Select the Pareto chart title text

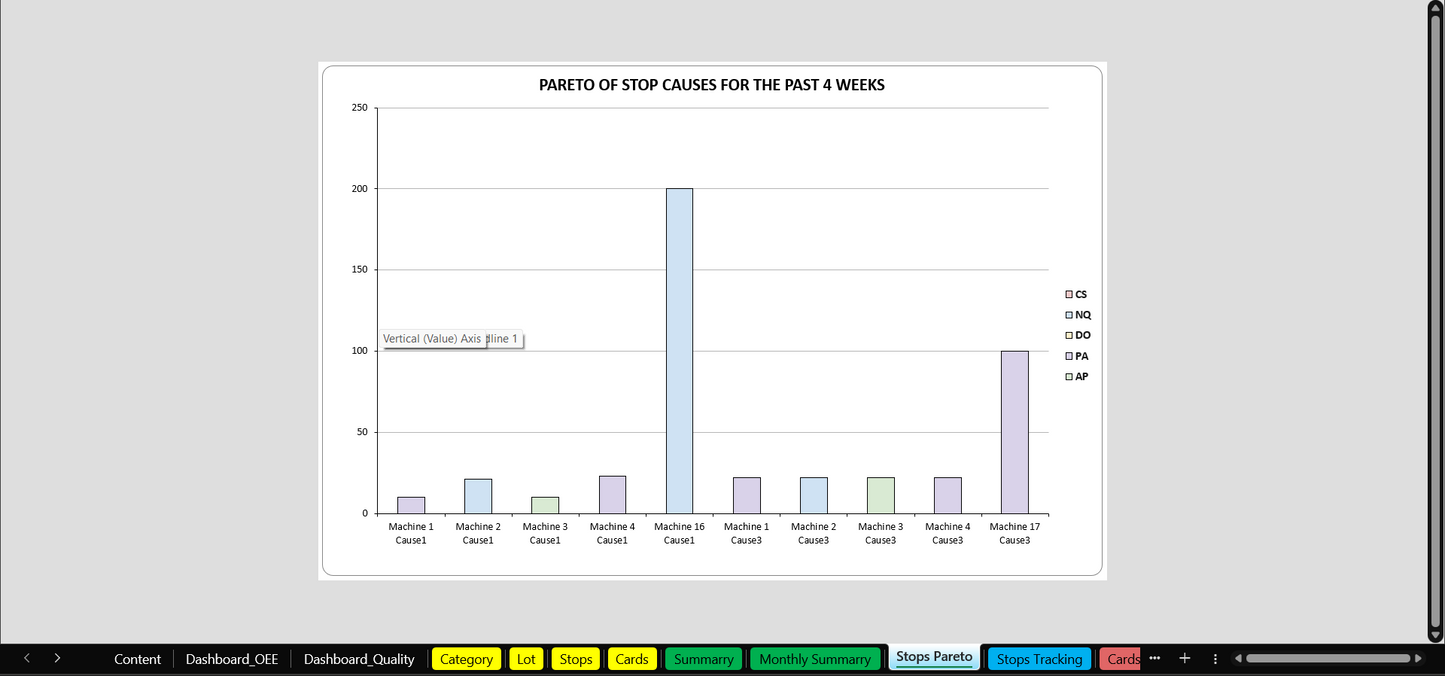coord(711,85)
